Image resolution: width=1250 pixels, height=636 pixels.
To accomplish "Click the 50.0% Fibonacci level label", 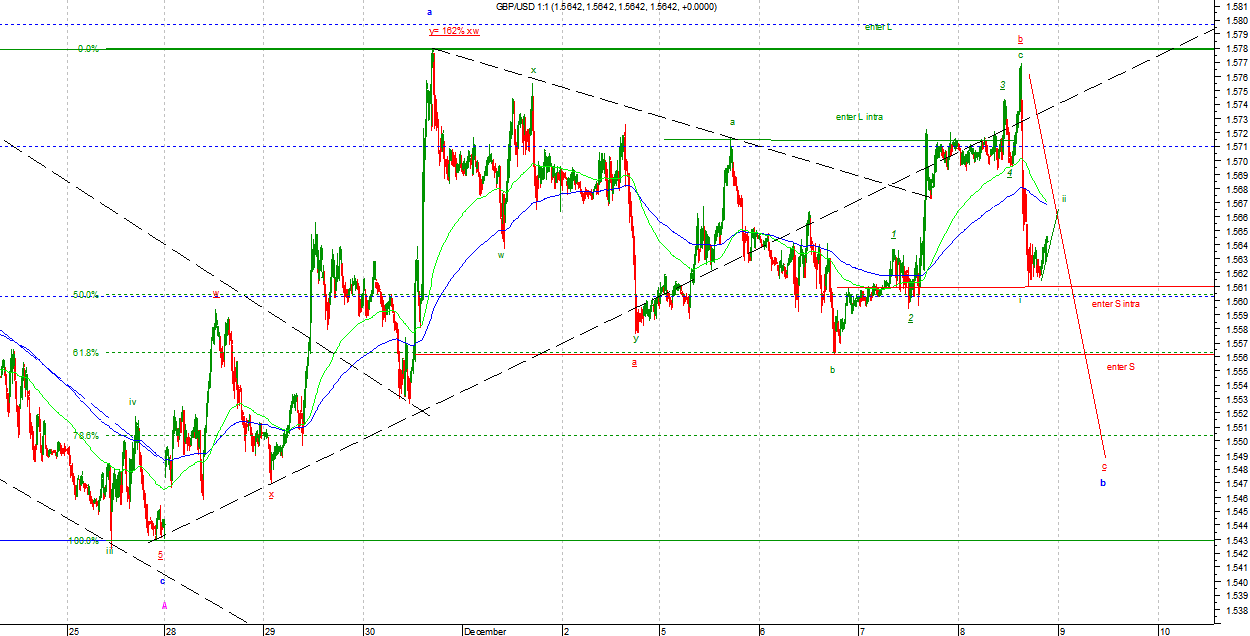I will (85, 295).
